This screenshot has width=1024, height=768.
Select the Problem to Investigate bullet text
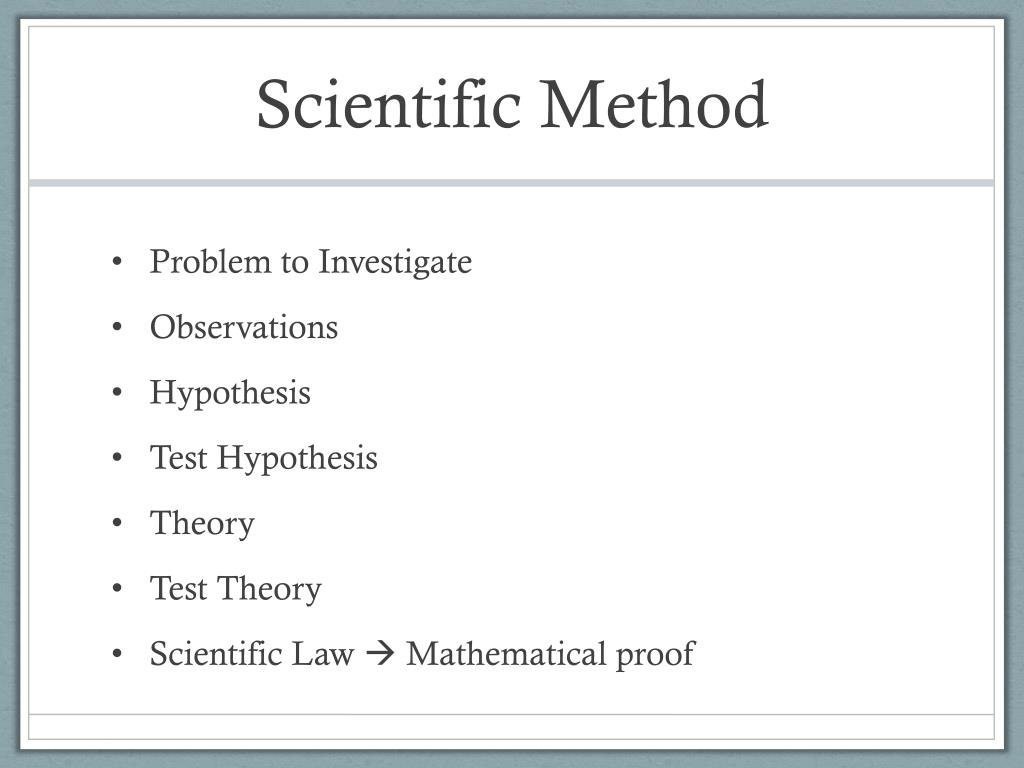[311, 263]
